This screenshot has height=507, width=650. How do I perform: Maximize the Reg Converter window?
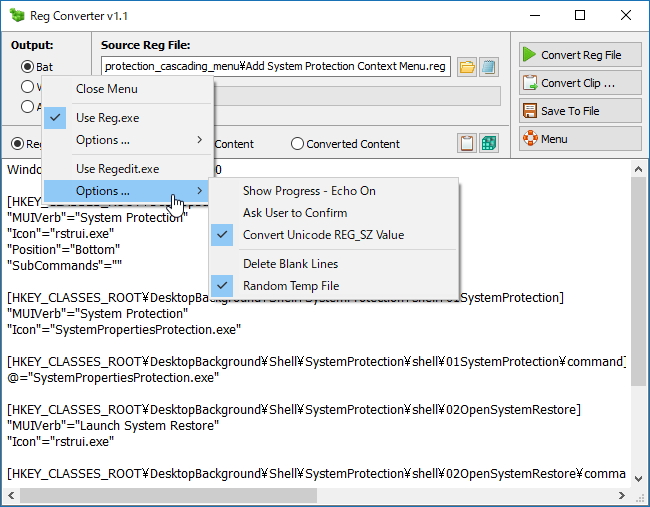click(580, 15)
